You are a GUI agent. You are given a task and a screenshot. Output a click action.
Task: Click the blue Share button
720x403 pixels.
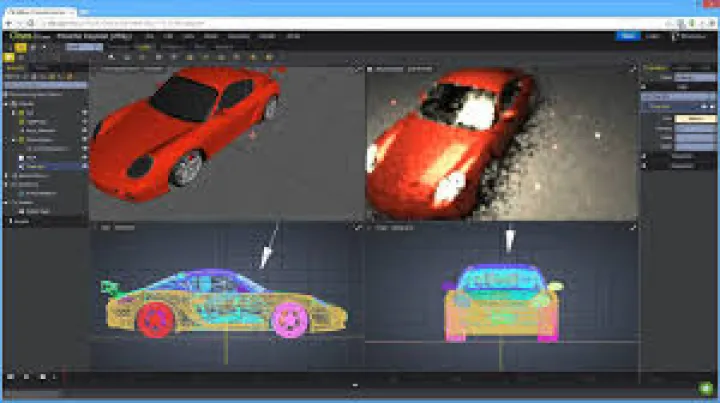coord(628,35)
